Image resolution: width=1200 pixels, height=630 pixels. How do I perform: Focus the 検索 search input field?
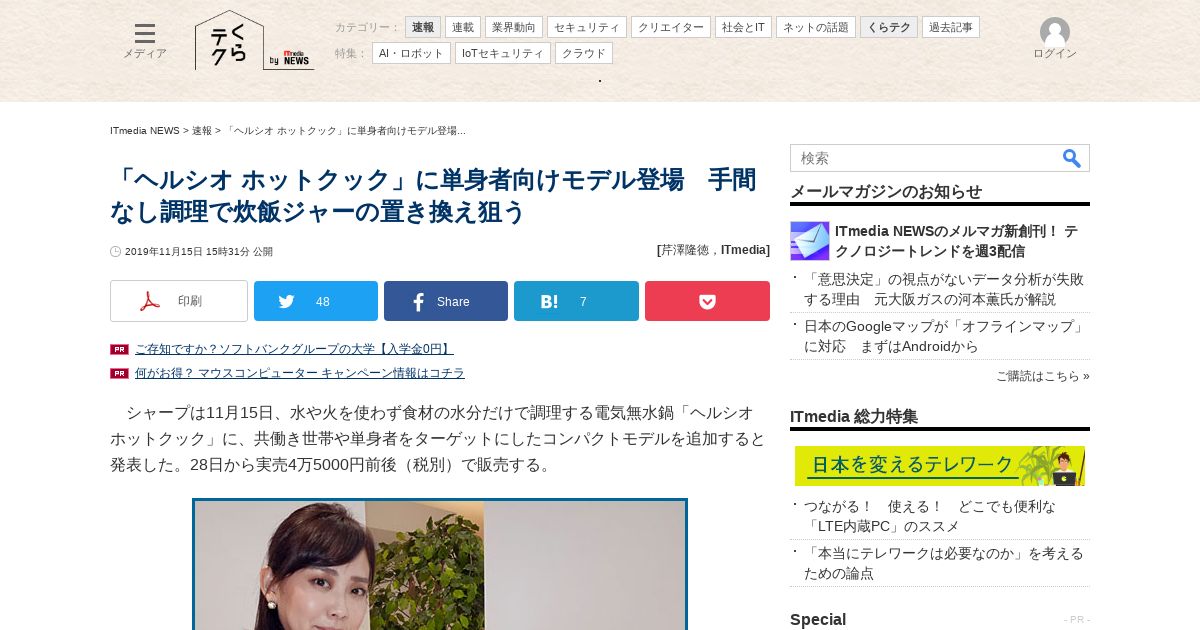[925, 158]
